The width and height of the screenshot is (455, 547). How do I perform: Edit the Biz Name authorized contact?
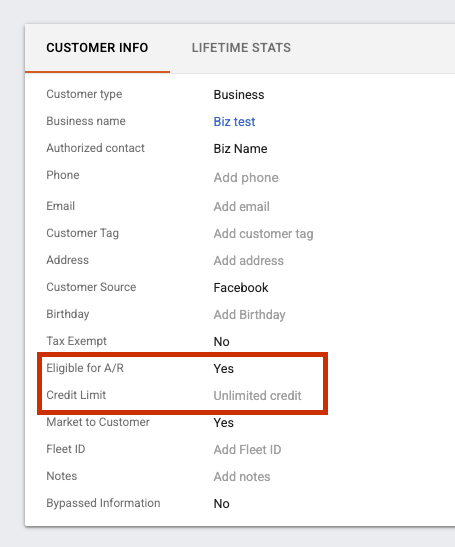pyautogui.click(x=240, y=149)
